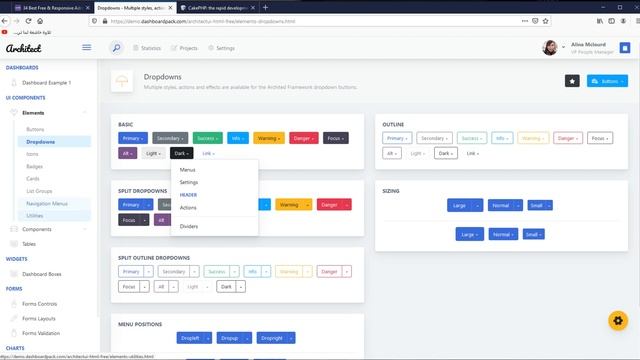This screenshot has height=360, width=640.
Task: Go to browser home icon
Action: [x=40, y=21]
